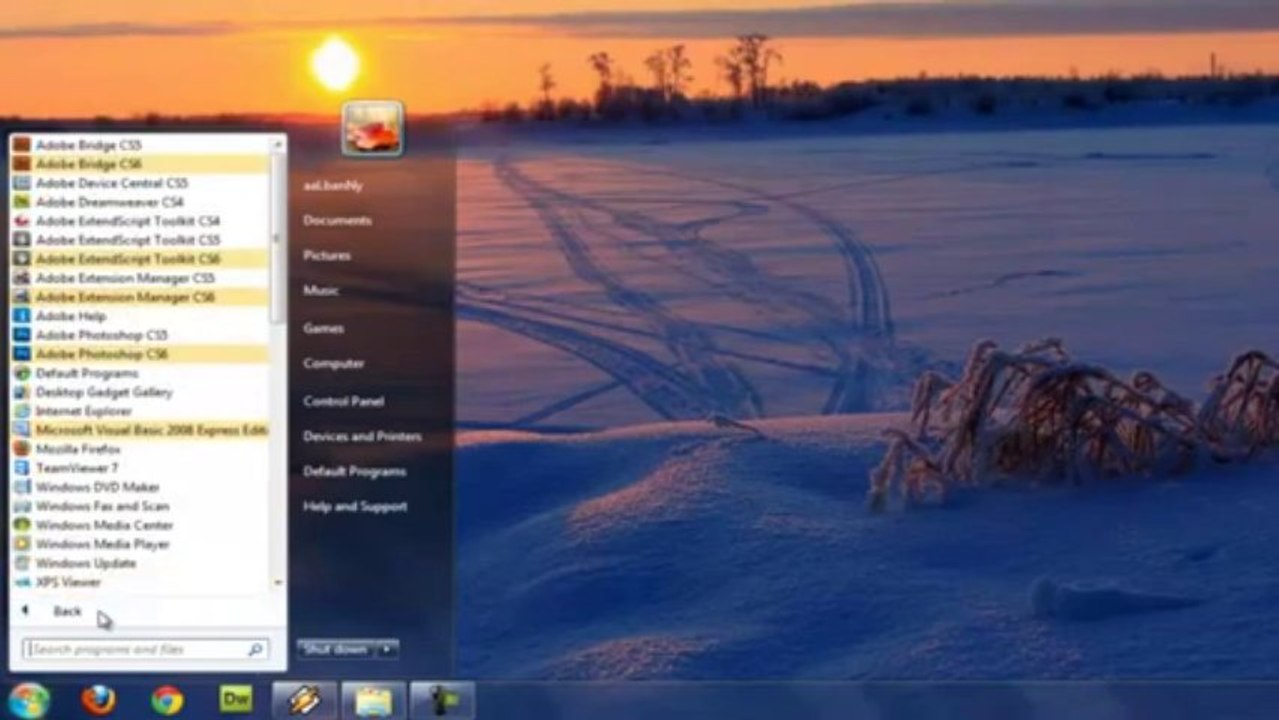Image resolution: width=1279 pixels, height=720 pixels.
Task: Expand the arrow next to Shut down
Action: (387, 649)
